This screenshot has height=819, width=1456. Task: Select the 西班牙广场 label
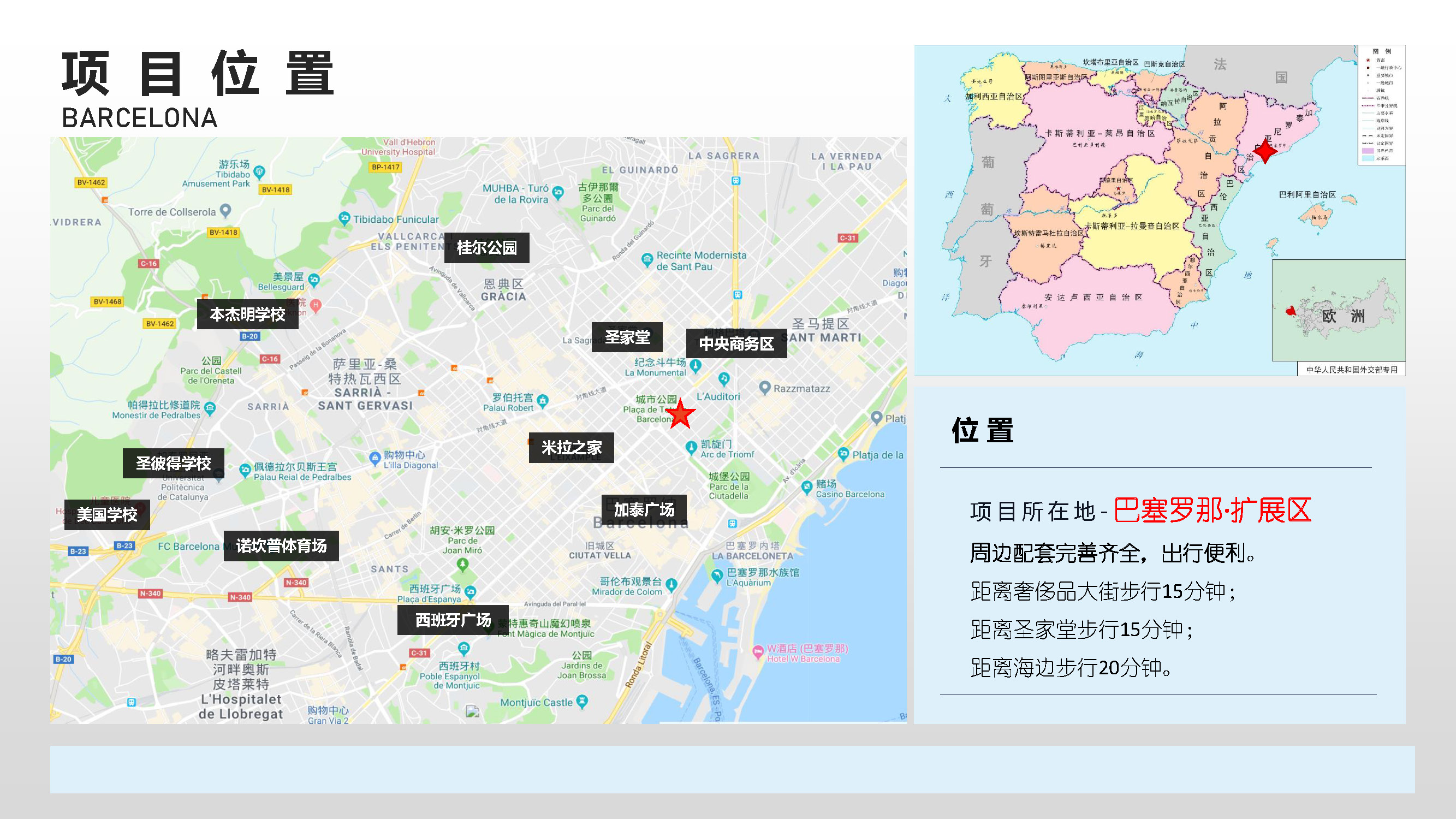pos(453,620)
